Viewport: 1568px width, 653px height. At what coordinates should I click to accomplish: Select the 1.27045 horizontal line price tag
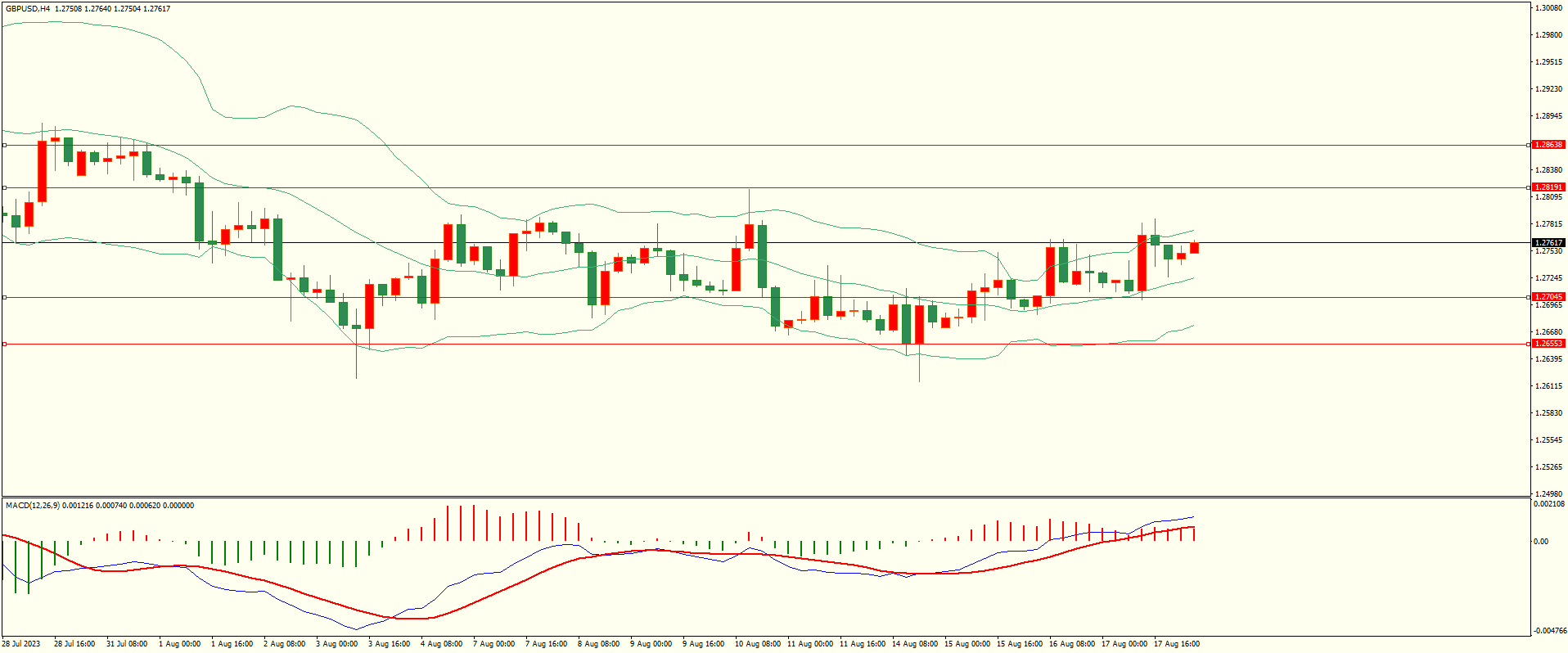1548,297
